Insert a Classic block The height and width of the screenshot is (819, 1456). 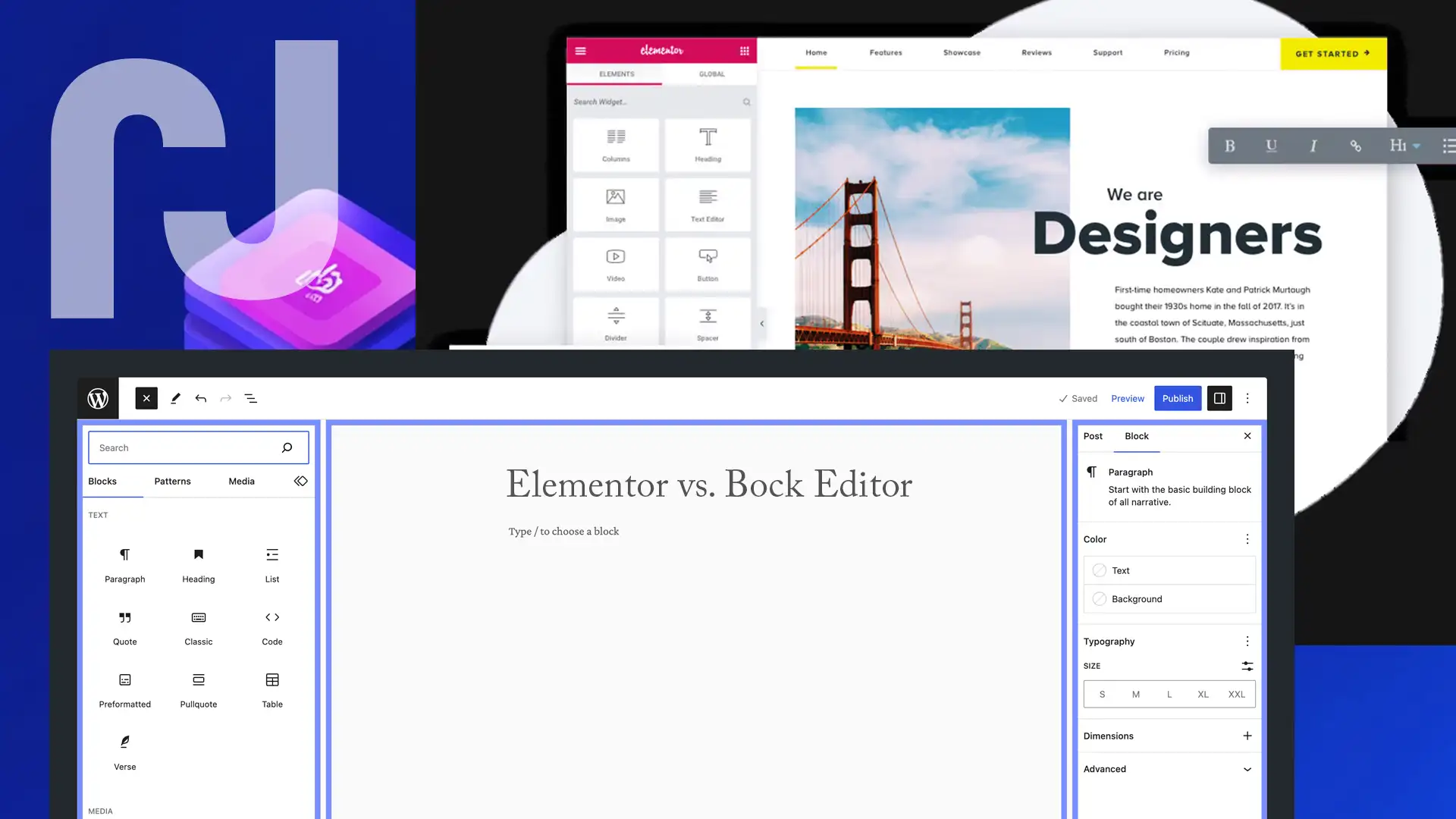[199, 628]
